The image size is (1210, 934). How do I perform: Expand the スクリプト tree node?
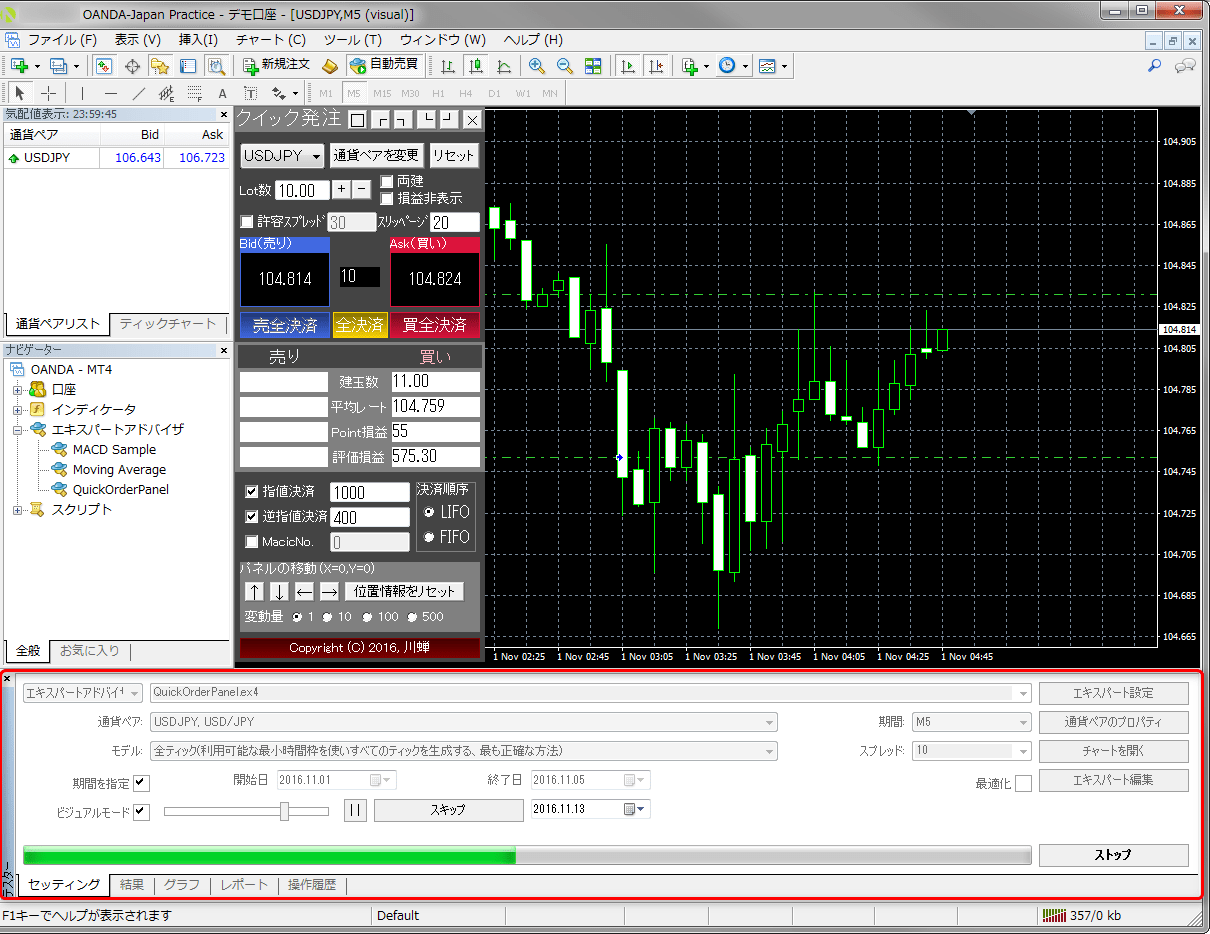17,509
